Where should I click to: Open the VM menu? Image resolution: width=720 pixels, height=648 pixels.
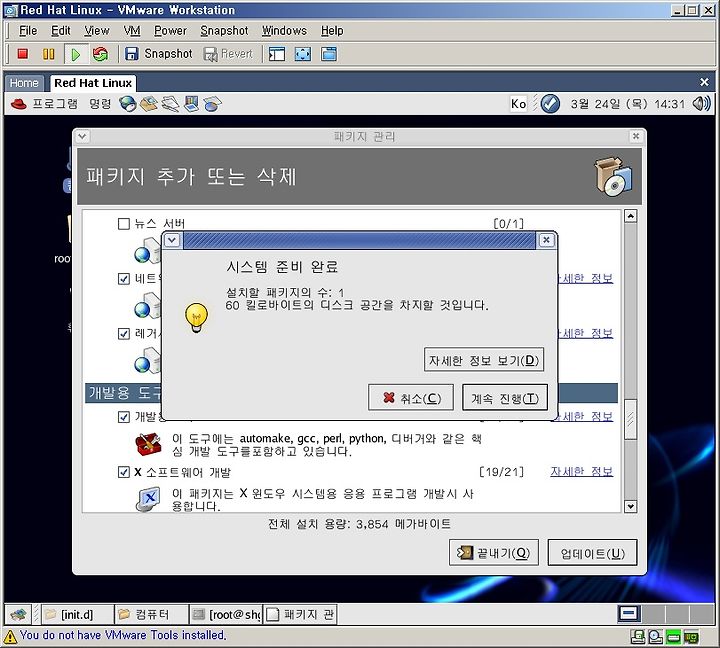pos(132,31)
